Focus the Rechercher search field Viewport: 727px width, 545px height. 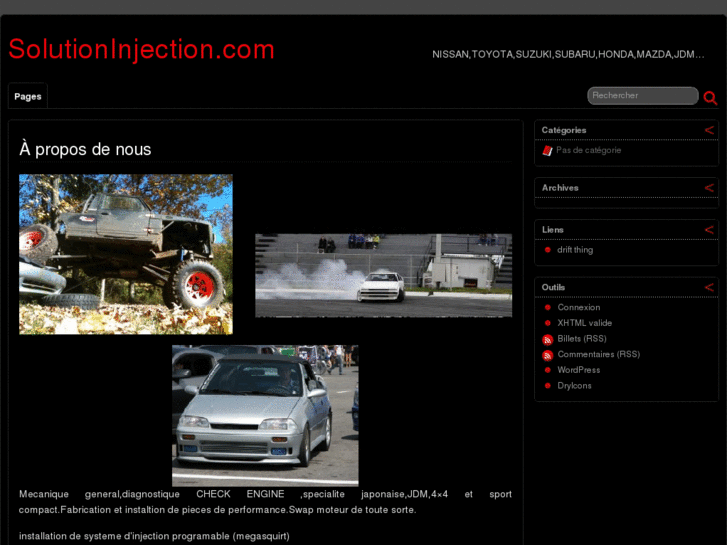click(x=643, y=96)
